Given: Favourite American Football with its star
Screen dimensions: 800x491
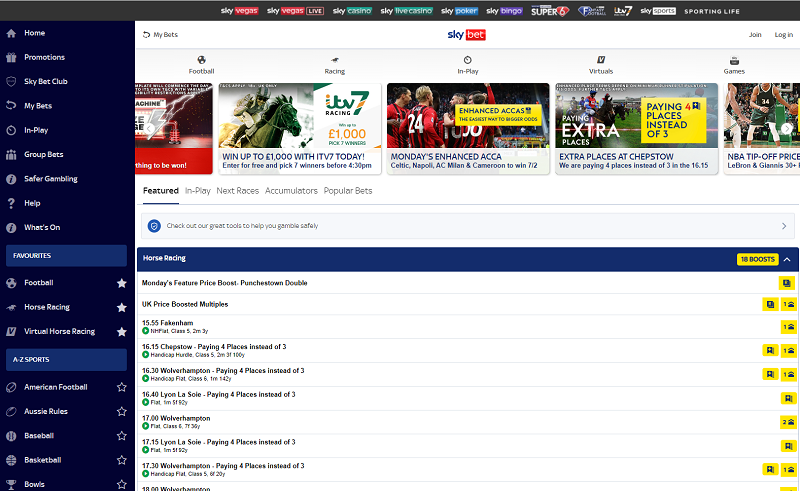Looking at the screenshot, I should click(121, 387).
